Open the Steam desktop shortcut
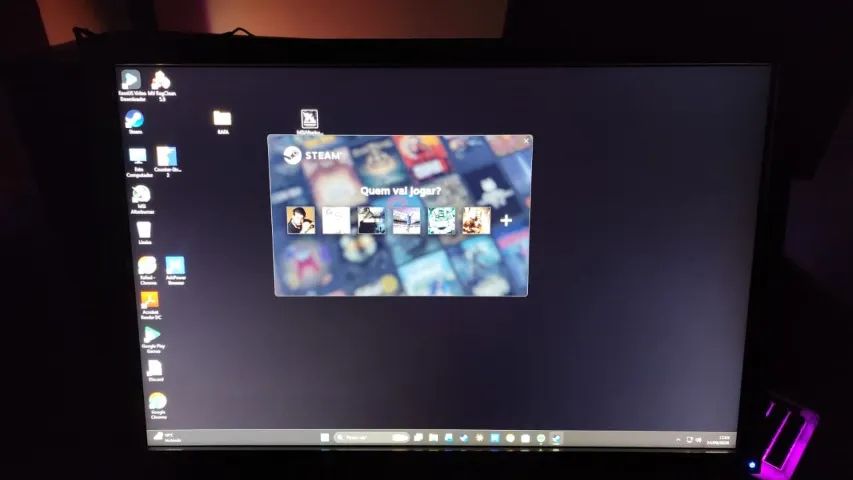Screen dimensions: 853x480 pos(134,122)
